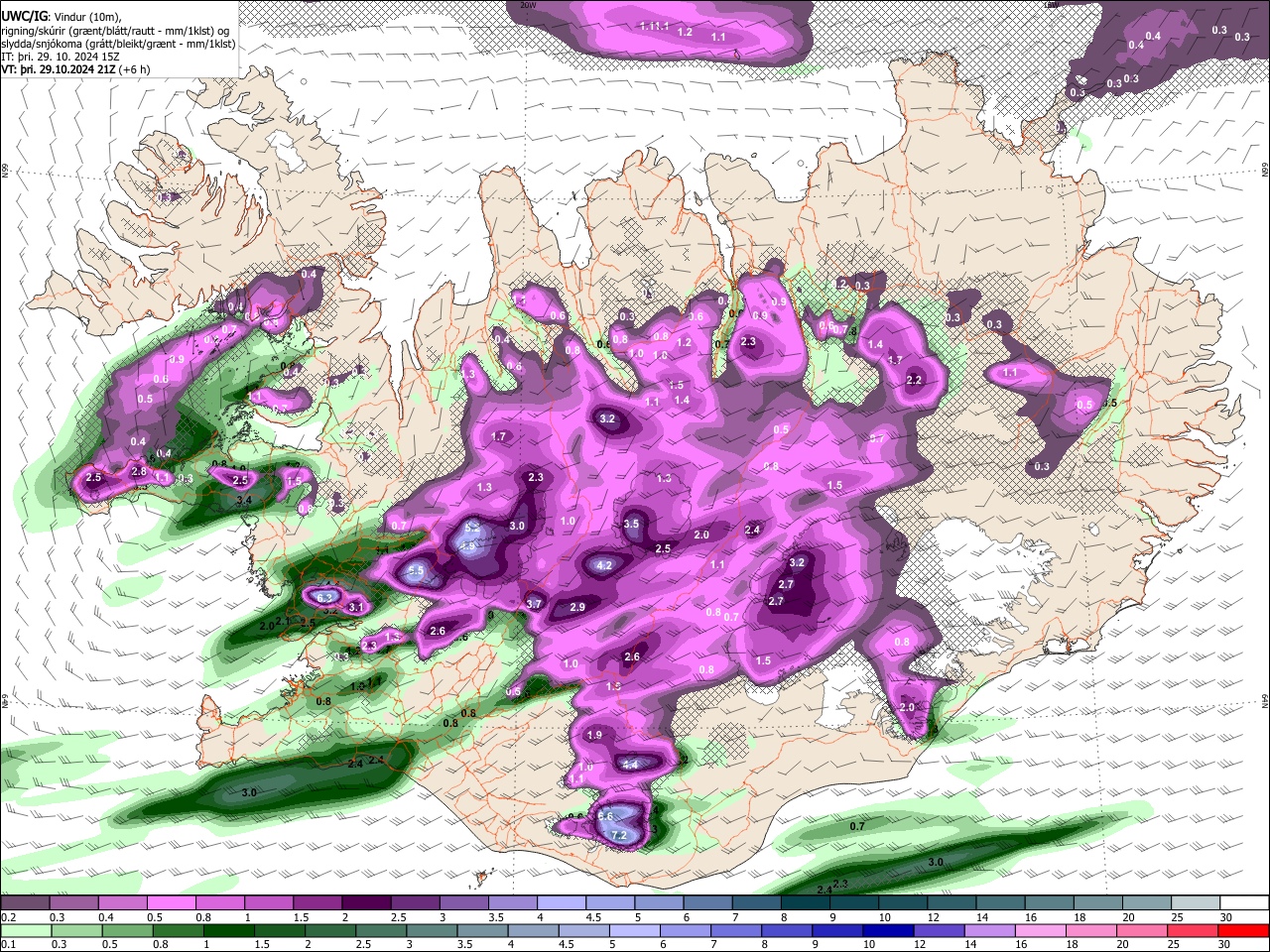Pick the rain scale swatch between 3 and 3.5
The height and width of the screenshot is (952, 1270).
click(x=431, y=931)
